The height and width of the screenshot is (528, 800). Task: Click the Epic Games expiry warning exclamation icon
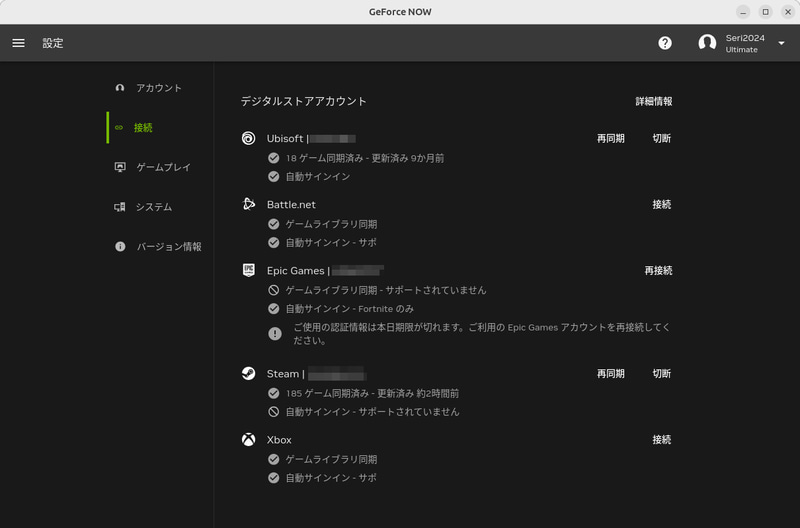(274, 334)
